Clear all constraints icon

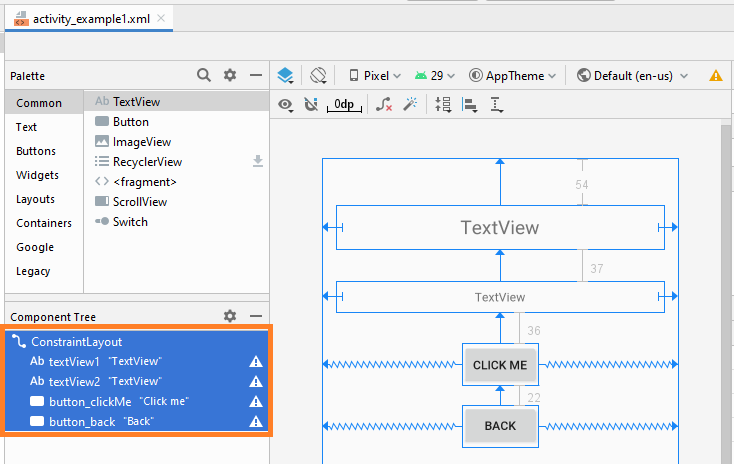coord(384,104)
